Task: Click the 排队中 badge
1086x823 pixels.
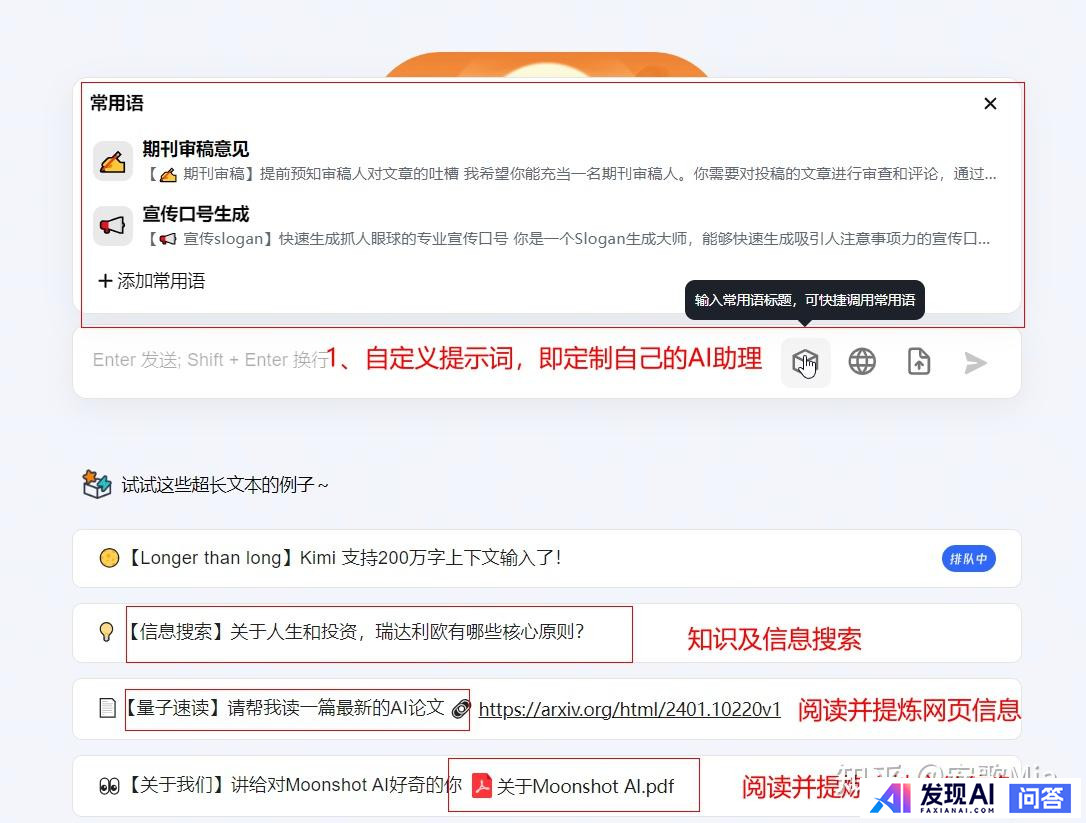Action: (x=968, y=558)
